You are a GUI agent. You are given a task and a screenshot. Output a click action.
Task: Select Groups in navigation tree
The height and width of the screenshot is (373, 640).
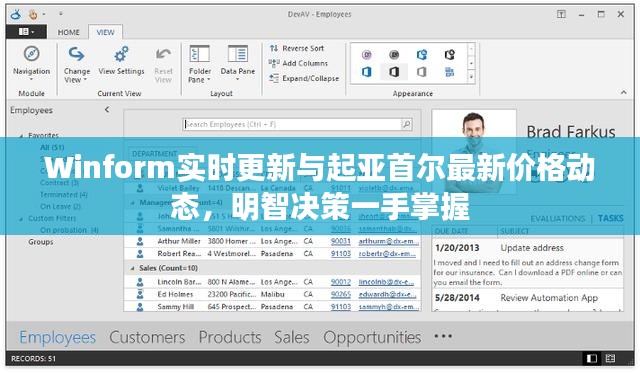click(x=41, y=242)
